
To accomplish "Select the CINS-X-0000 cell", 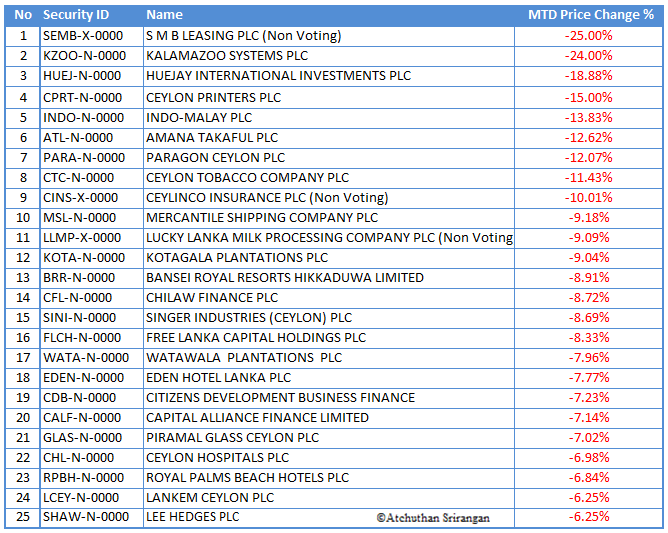I will (x=81, y=198).
